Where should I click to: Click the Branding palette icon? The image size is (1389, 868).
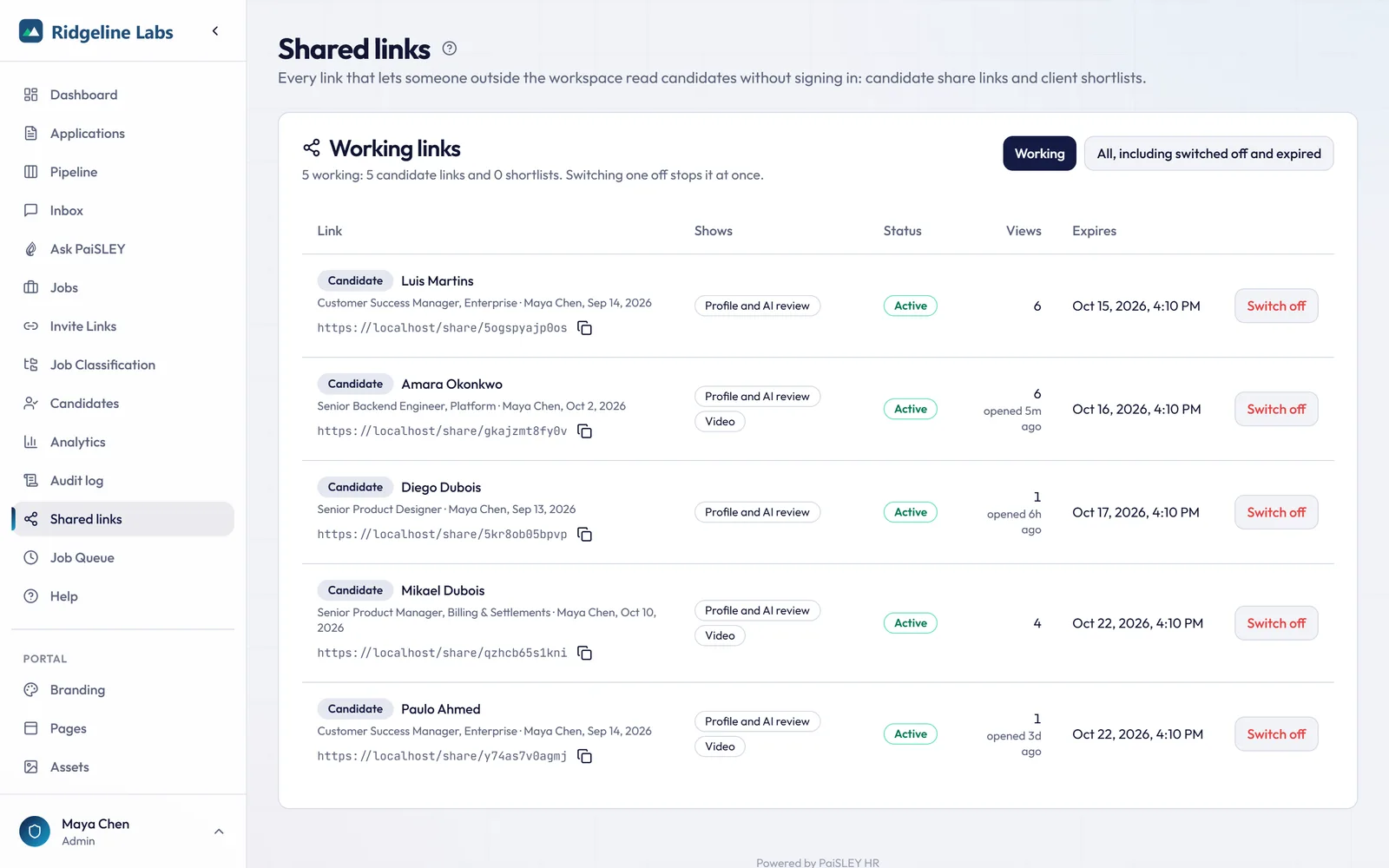(x=31, y=690)
